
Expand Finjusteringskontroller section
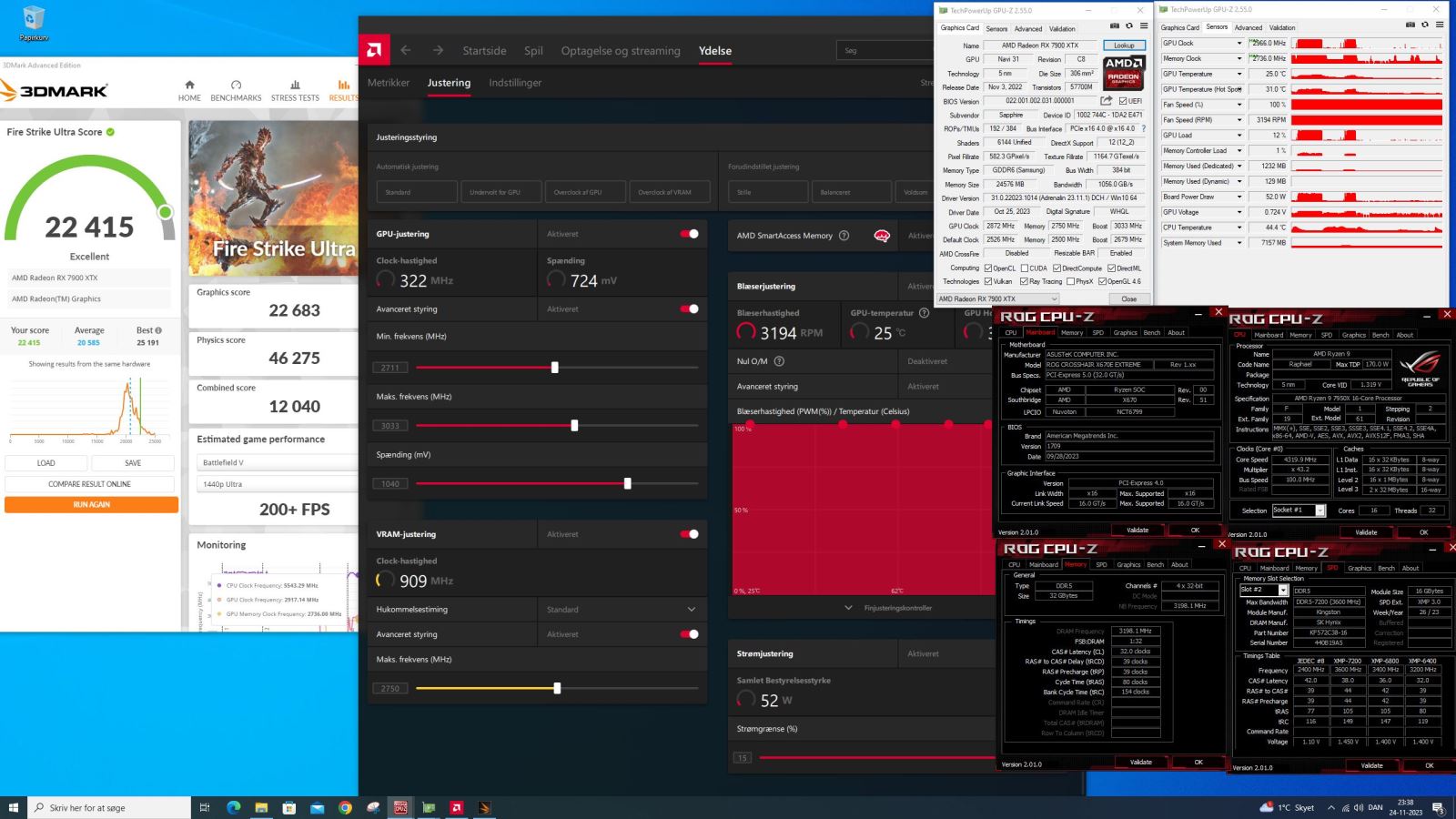point(889,608)
